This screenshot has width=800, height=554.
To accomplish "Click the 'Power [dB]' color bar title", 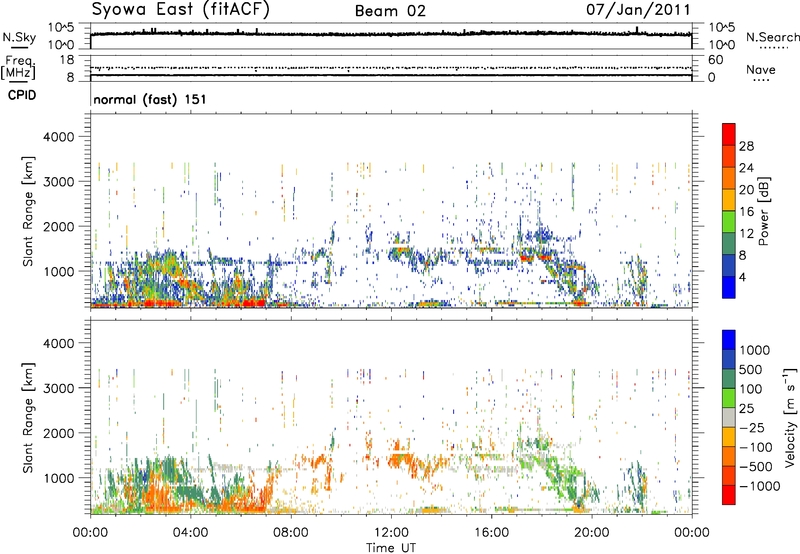I will tap(763, 211).
